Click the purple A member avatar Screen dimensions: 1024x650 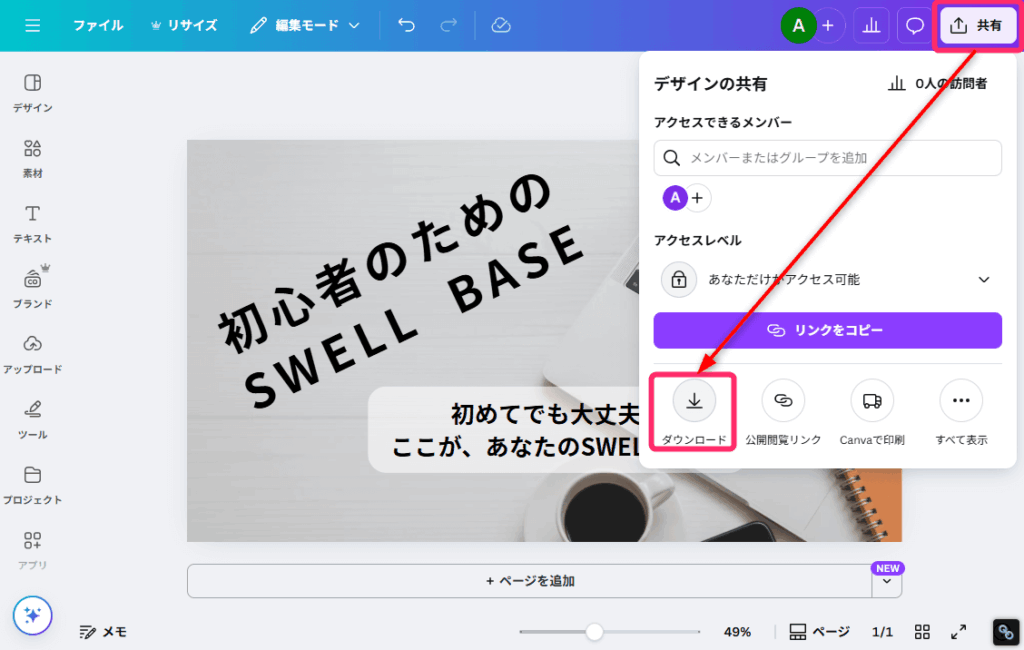coord(675,197)
